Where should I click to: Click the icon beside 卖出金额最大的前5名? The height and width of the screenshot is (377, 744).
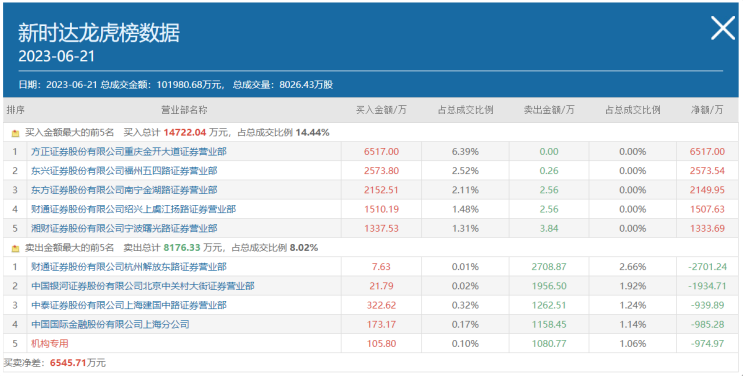[15, 248]
